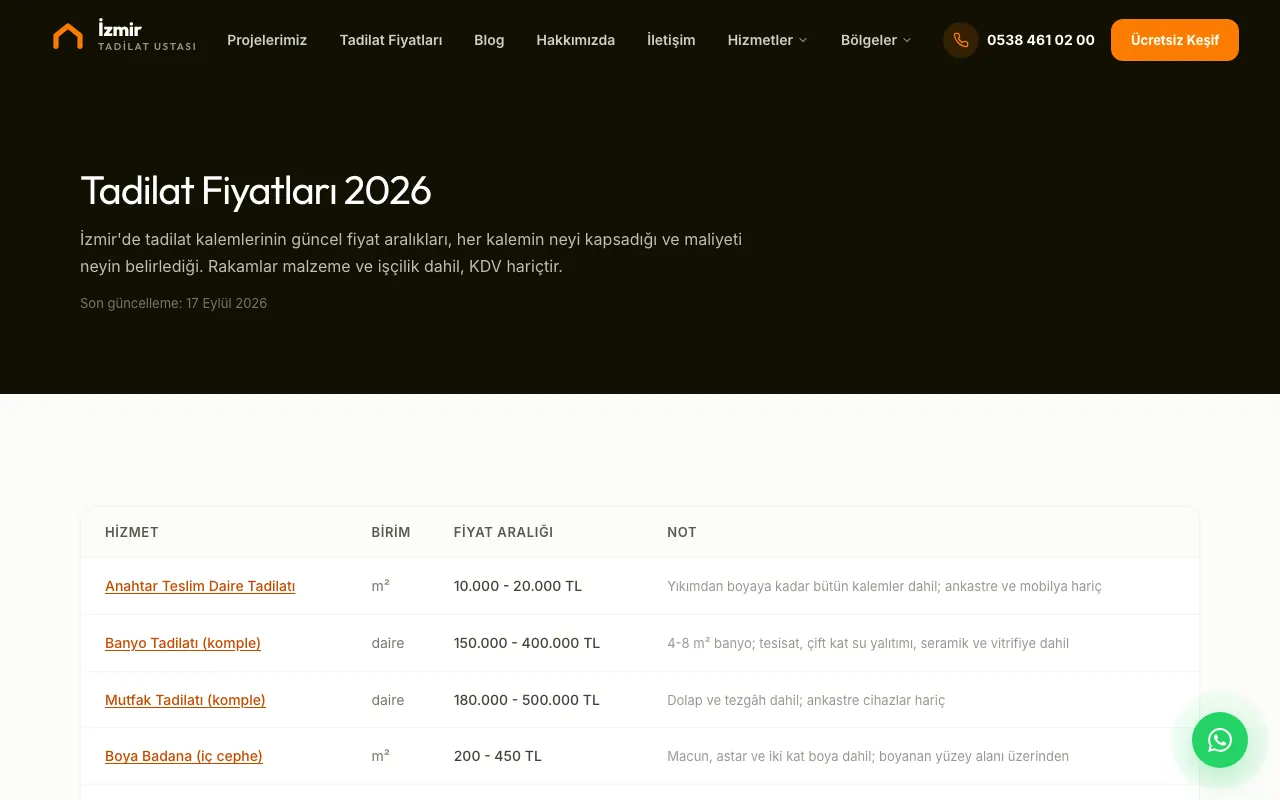Click the intro paragraph starting with İzmir'de
Image resolution: width=1280 pixels, height=800 pixels.
tap(411, 253)
